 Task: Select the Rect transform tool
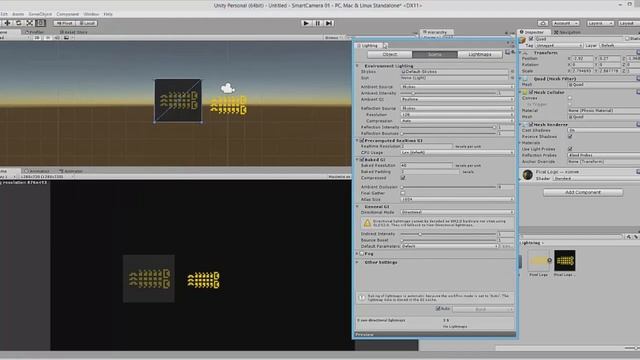tap(40, 23)
